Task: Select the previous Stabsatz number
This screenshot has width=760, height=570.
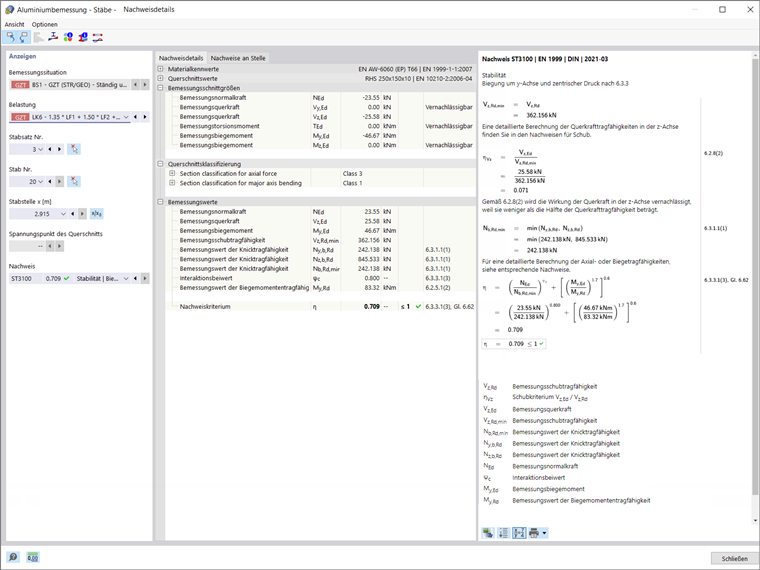Action: click(49, 149)
